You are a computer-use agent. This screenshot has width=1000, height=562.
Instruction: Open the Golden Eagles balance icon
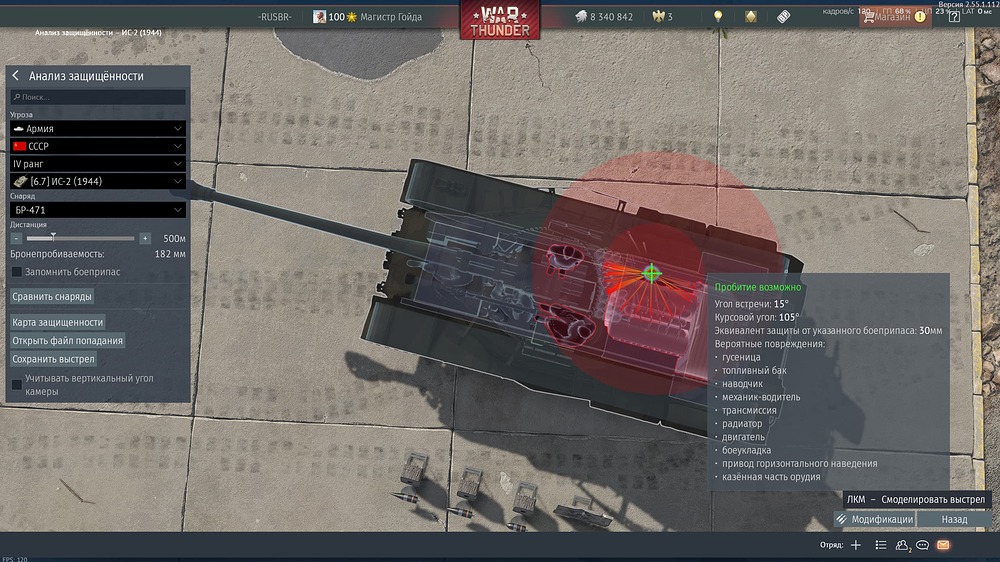tap(659, 17)
